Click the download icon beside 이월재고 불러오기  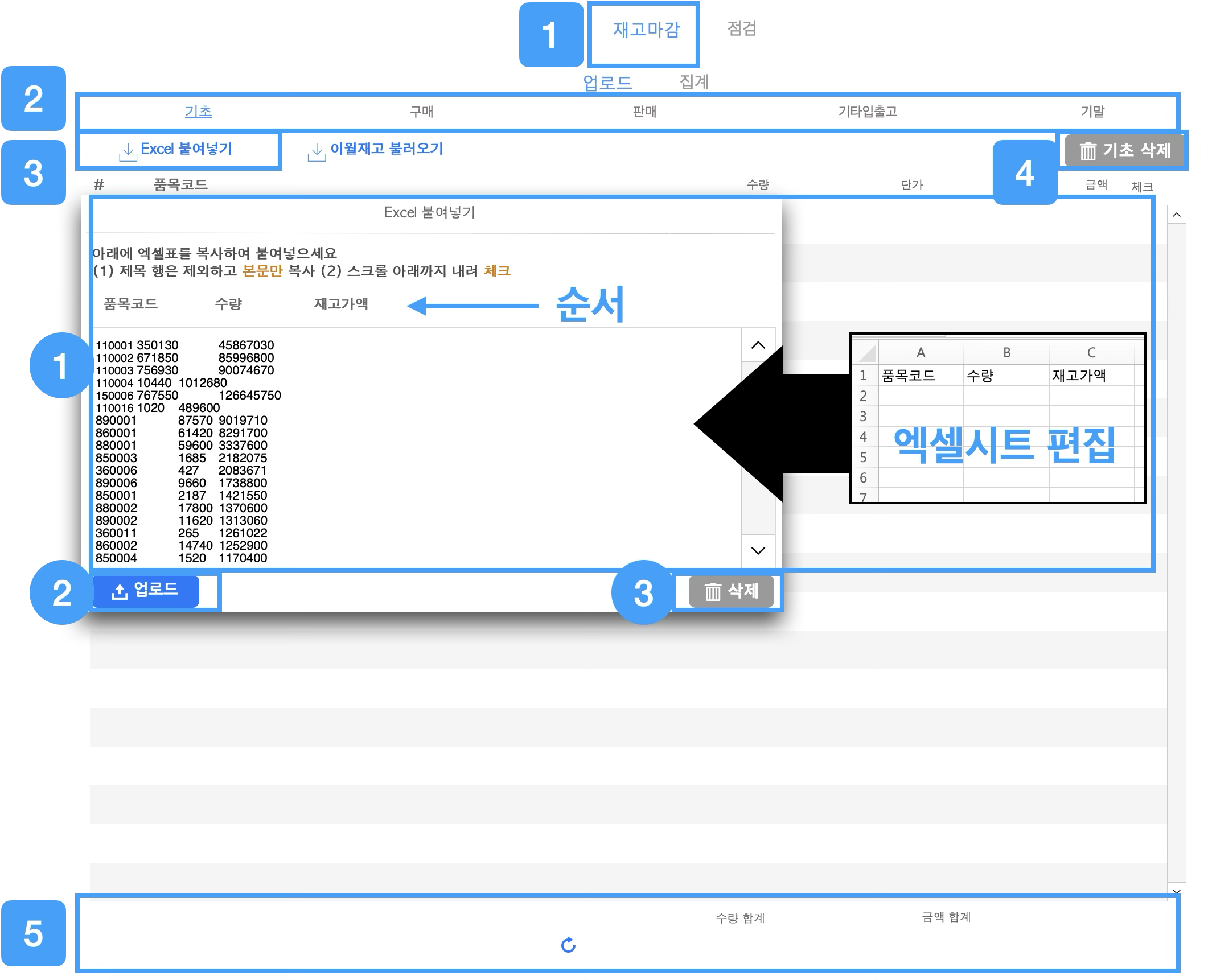(317, 152)
